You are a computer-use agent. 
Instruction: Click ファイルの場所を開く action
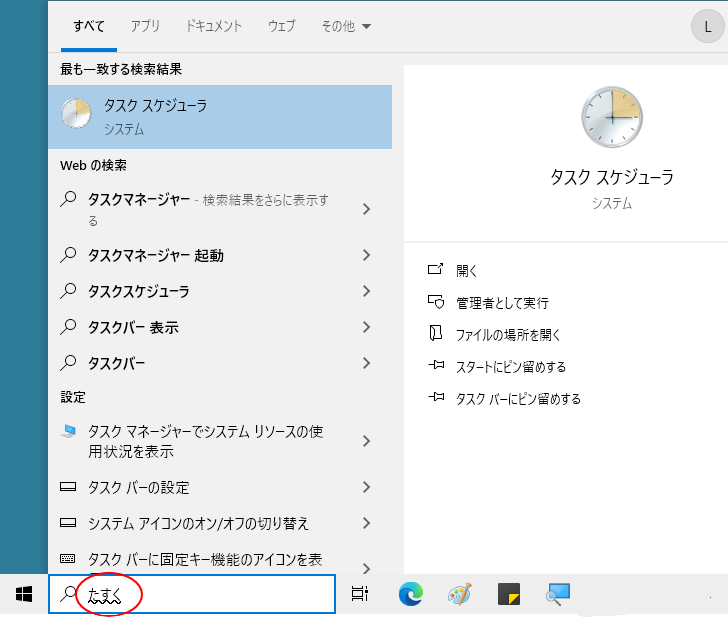pyautogui.click(x=508, y=335)
